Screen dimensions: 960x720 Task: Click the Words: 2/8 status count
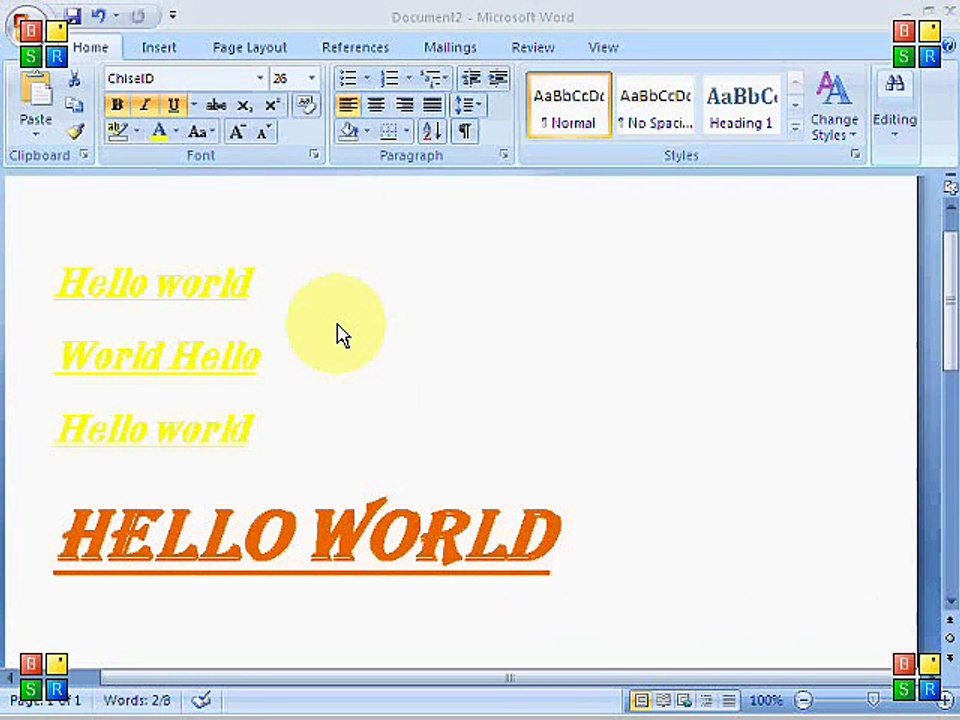pyautogui.click(x=137, y=700)
